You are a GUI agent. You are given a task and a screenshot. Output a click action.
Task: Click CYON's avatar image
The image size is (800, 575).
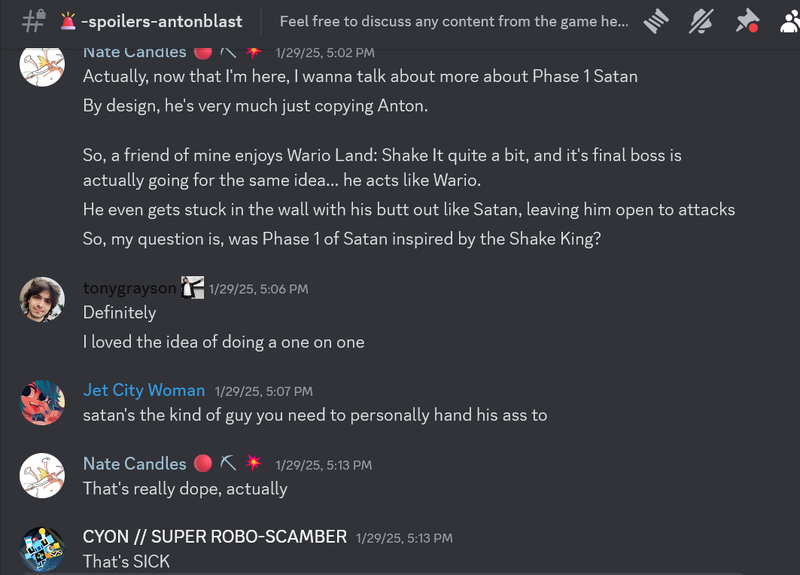[42, 549]
